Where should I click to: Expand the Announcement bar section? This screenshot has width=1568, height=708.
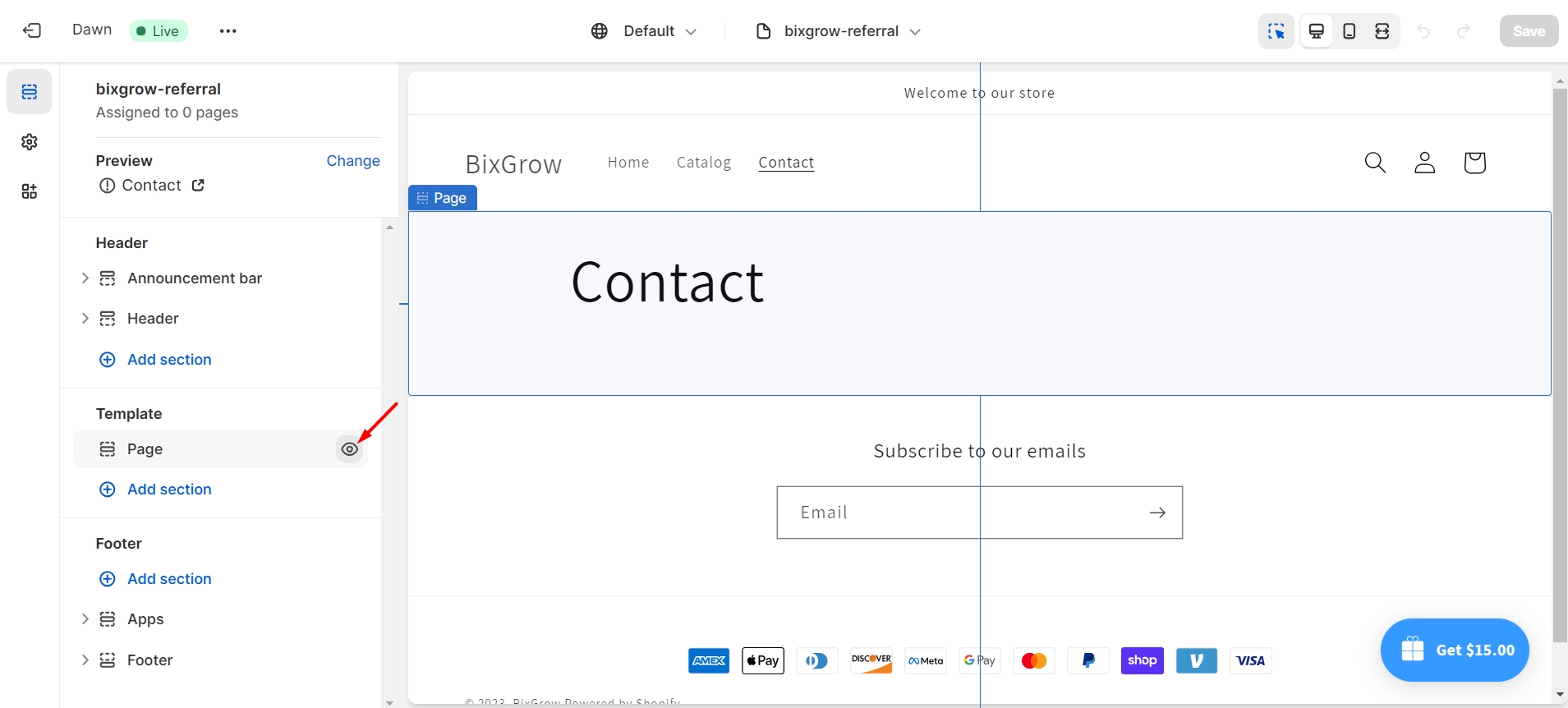(x=85, y=278)
